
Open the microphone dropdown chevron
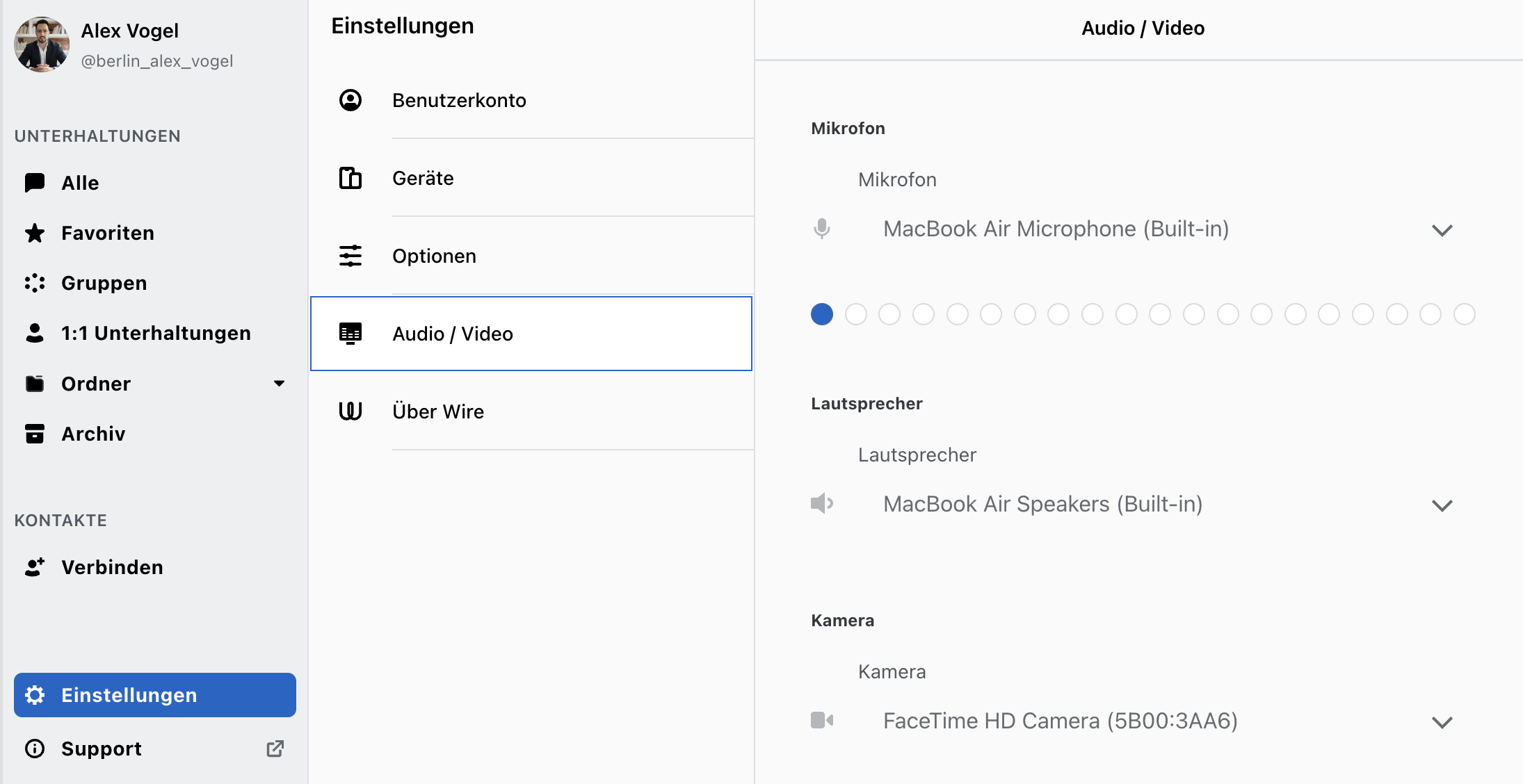pos(1442,230)
